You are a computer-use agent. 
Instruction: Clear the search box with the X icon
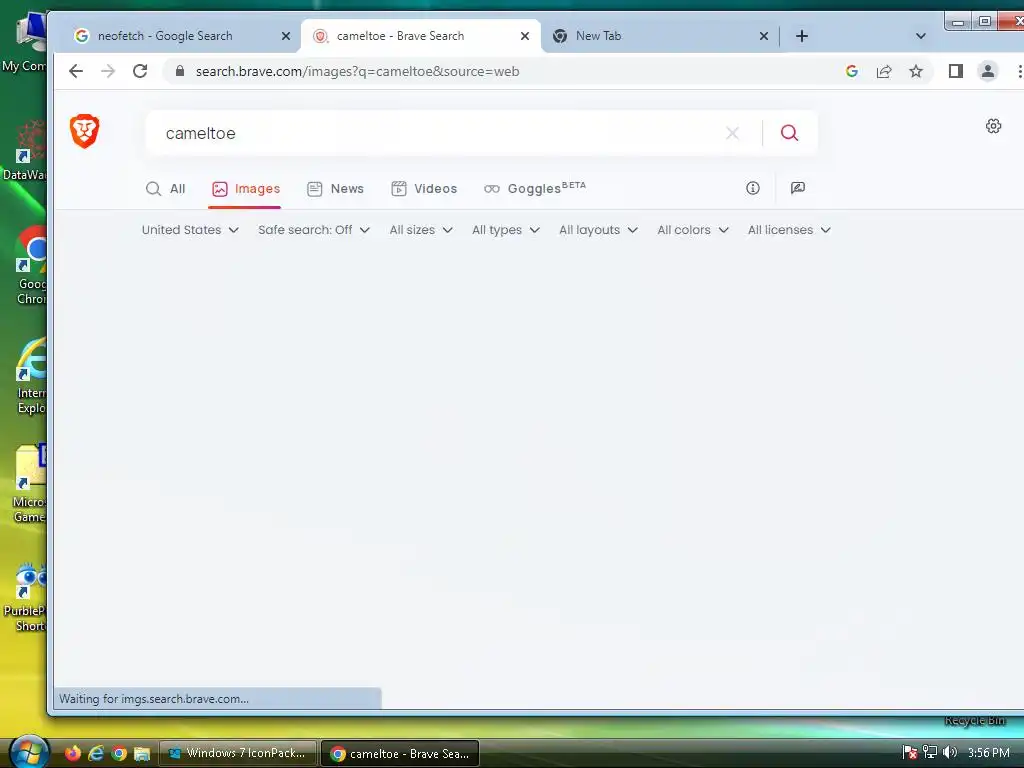[732, 133]
